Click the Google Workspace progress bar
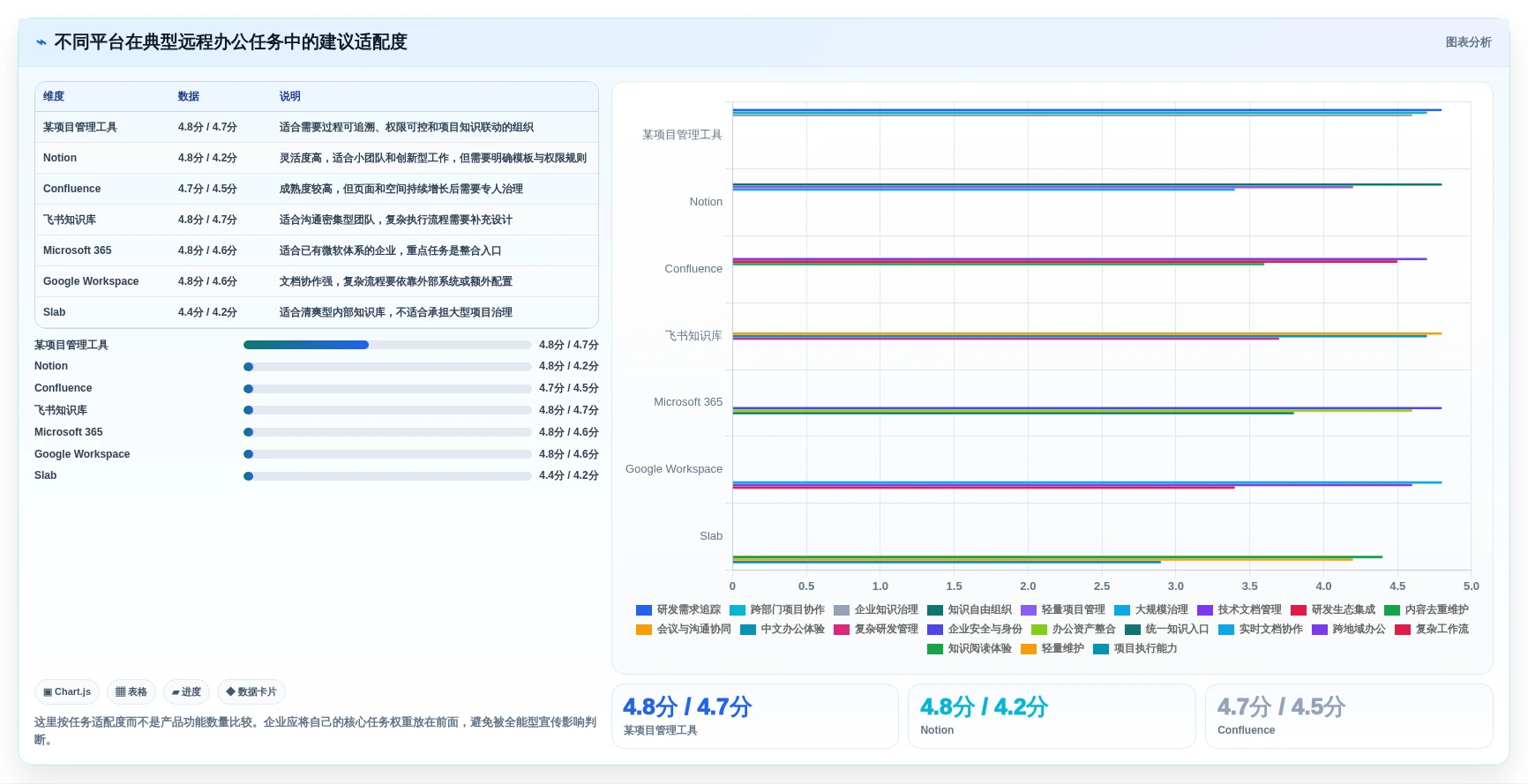Image resolution: width=1528 pixels, height=784 pixels. coord(387,454)
